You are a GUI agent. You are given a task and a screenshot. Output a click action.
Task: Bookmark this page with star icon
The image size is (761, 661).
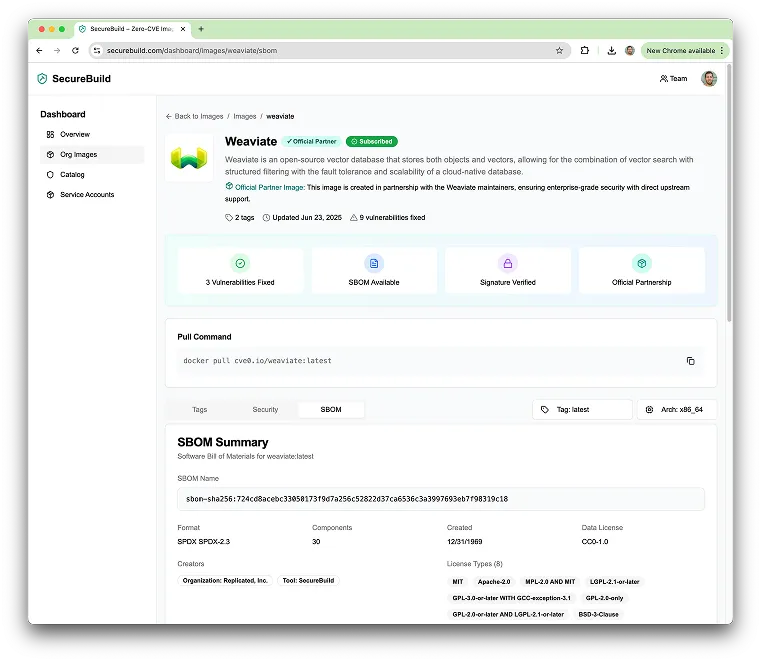point(559,50)
